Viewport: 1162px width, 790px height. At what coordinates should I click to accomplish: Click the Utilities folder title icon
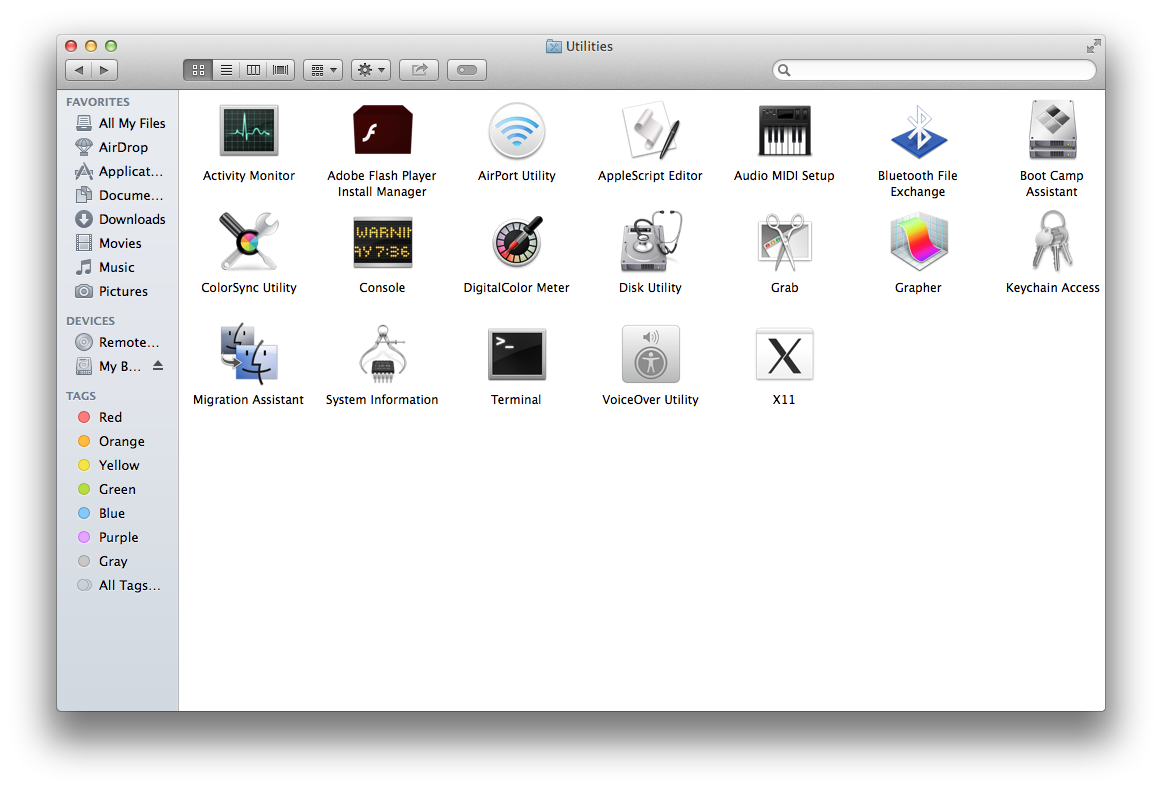point(554,46)
